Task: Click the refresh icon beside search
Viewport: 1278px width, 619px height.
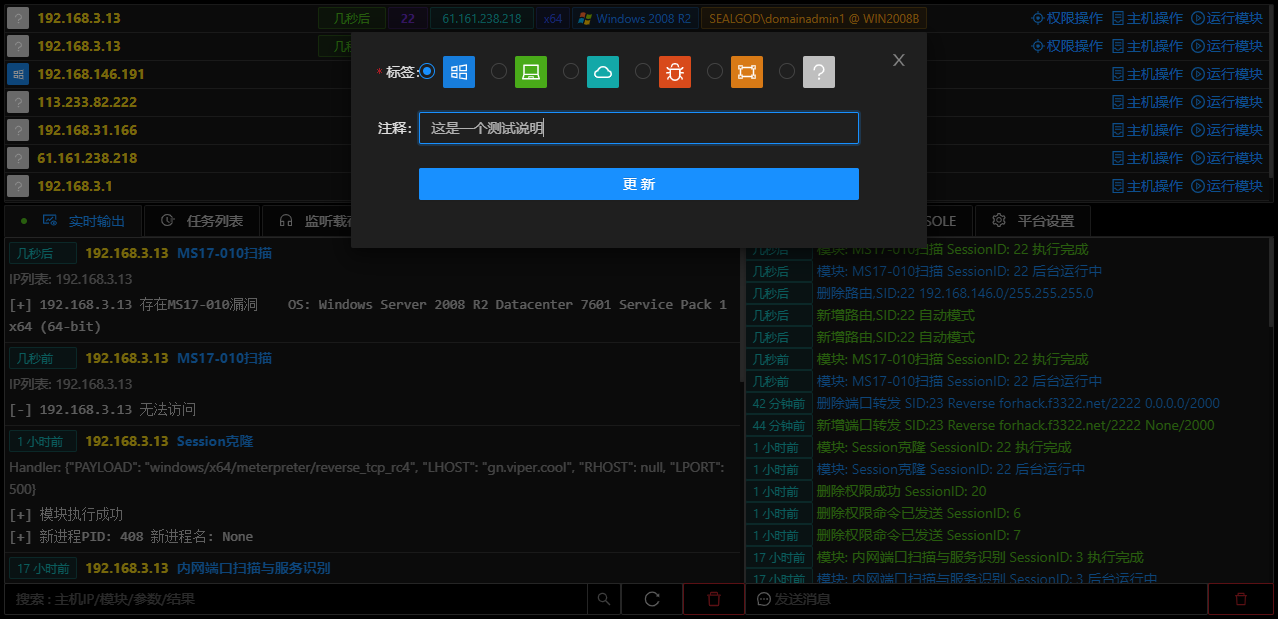Action: [652, 599]
